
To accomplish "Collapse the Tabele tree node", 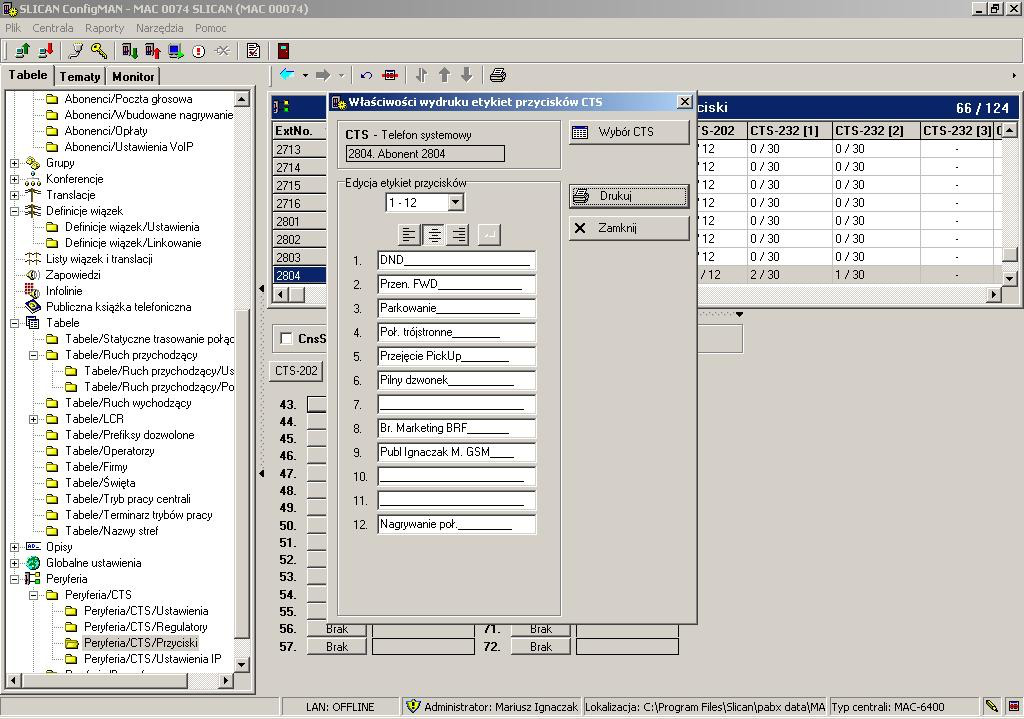I will 14,323.
